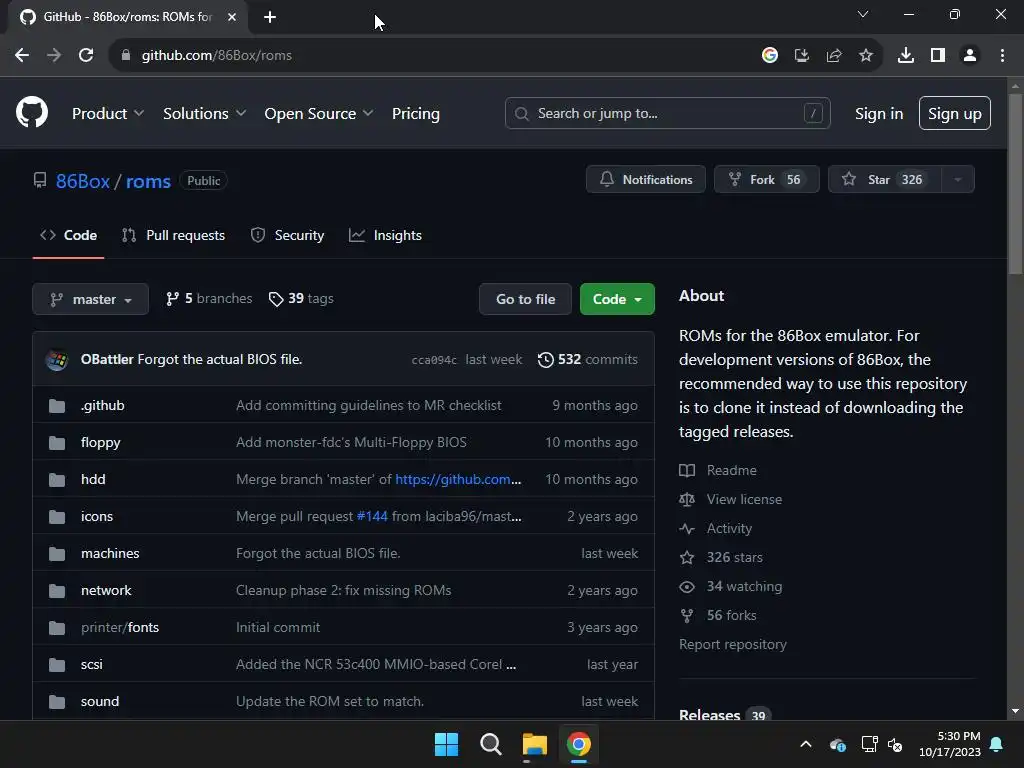Click the eye icon beside 34 watching
The image size is (1024, 768).
click(687, 586)
